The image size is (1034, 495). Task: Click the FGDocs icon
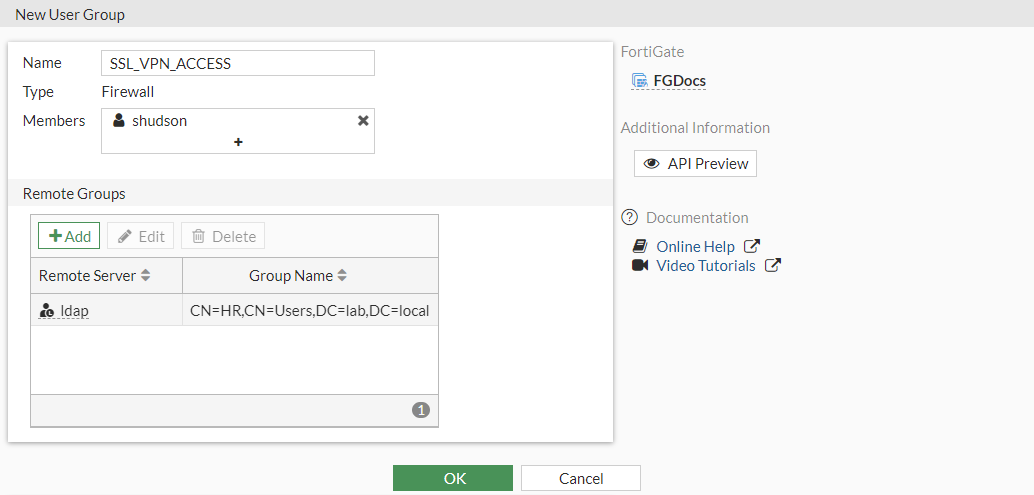[639, 81]
